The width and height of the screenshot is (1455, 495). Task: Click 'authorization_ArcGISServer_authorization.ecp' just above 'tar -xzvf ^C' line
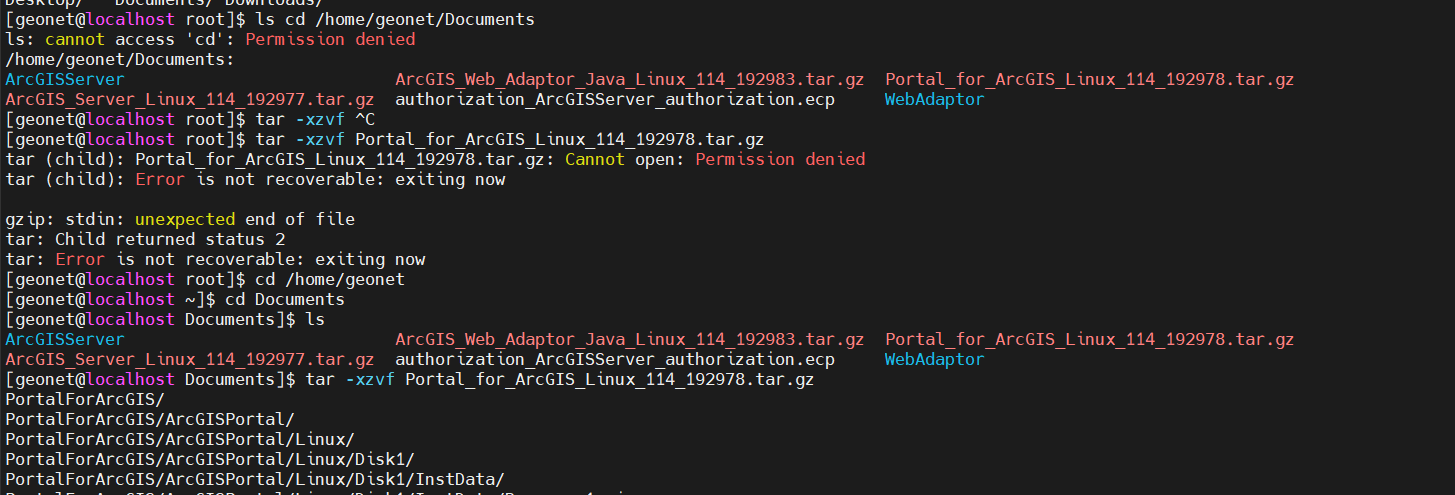(x=615, y=99)
